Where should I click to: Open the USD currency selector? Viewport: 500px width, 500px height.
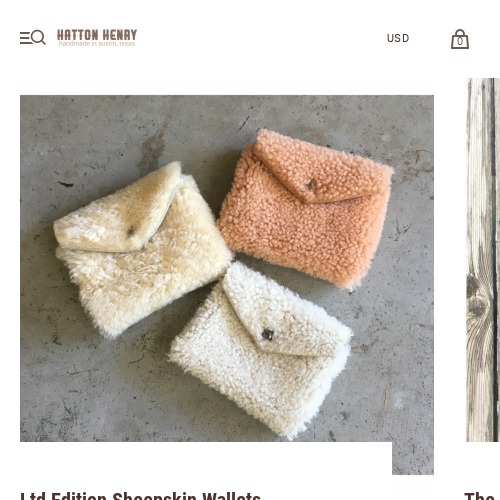click(x=398, y=38)
